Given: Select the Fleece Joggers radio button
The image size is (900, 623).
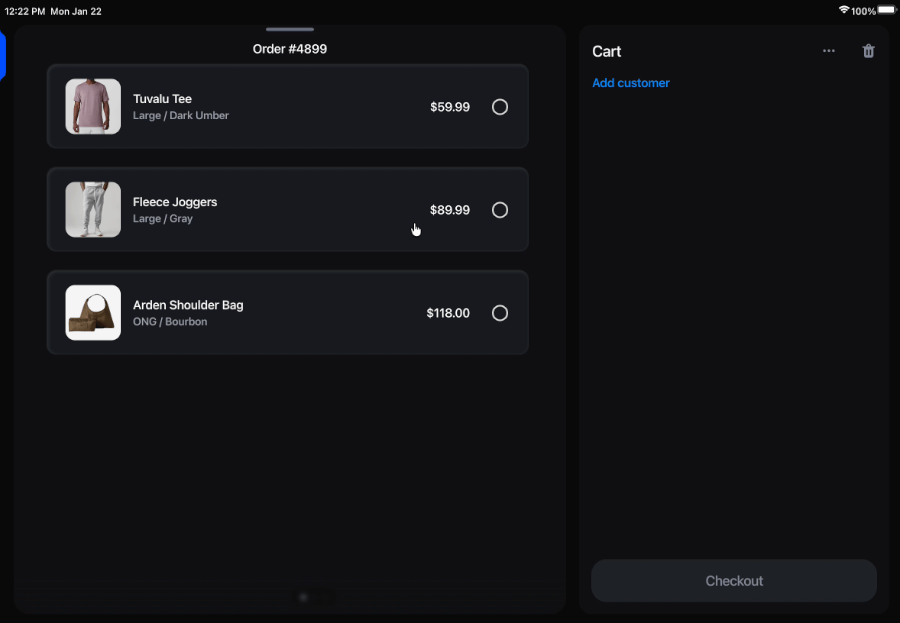Looking at the screenshot, I should (499, 210).
